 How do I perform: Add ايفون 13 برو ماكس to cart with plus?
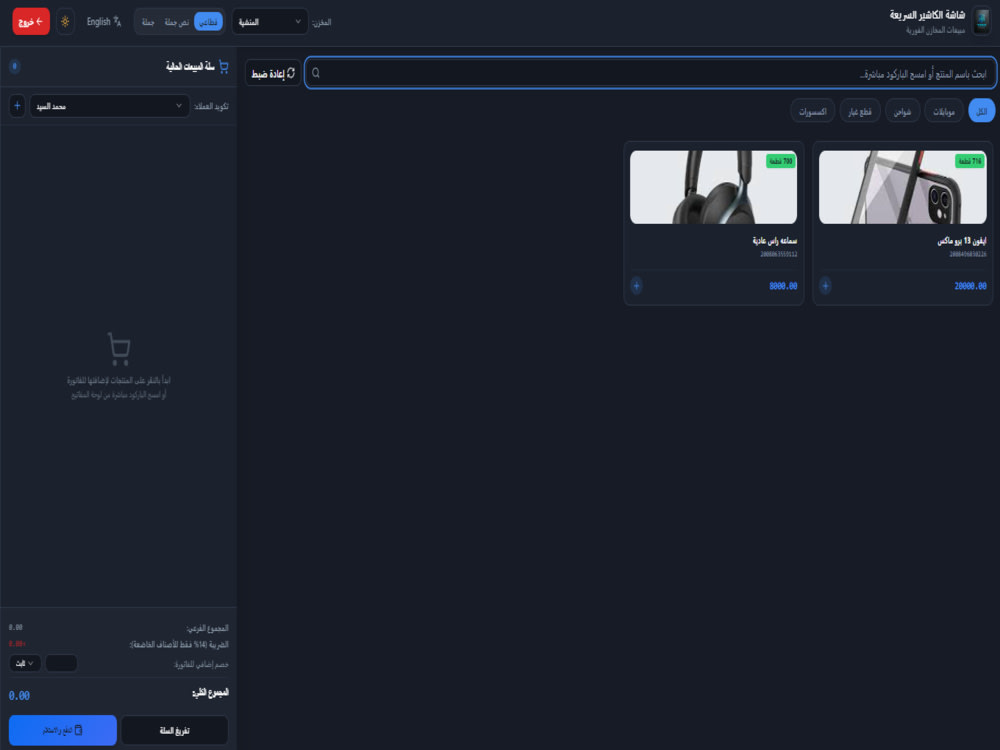click(825, 286)
